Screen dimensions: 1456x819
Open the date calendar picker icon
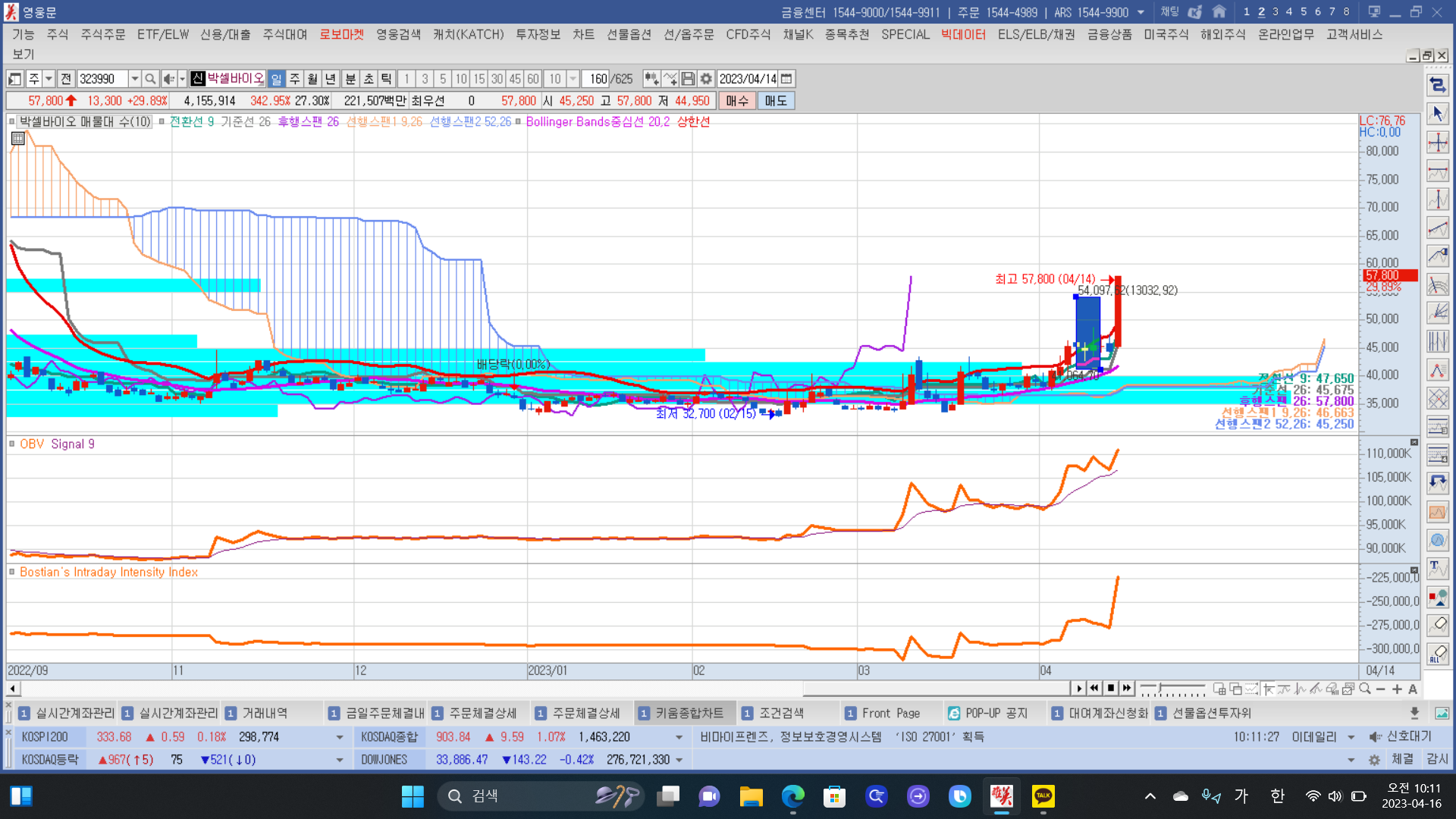[786, 79]
